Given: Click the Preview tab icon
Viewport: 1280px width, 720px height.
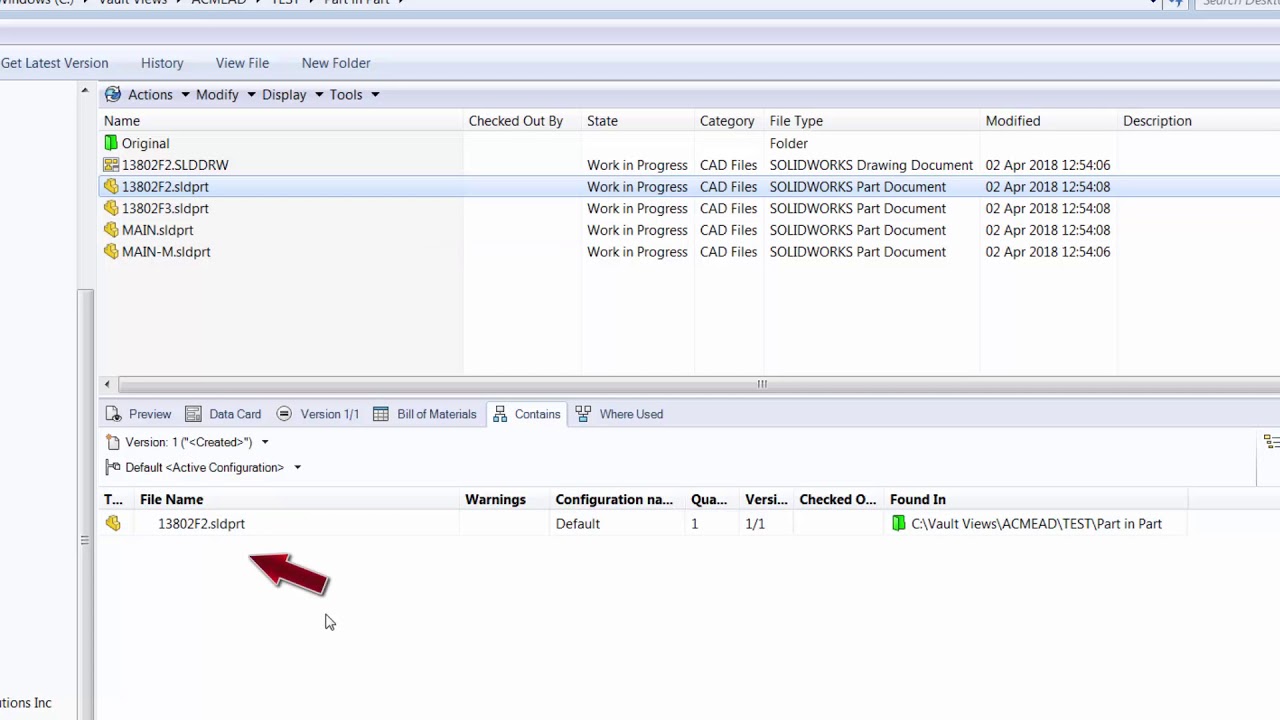Looking at the screenshot, I should [114, 414].
